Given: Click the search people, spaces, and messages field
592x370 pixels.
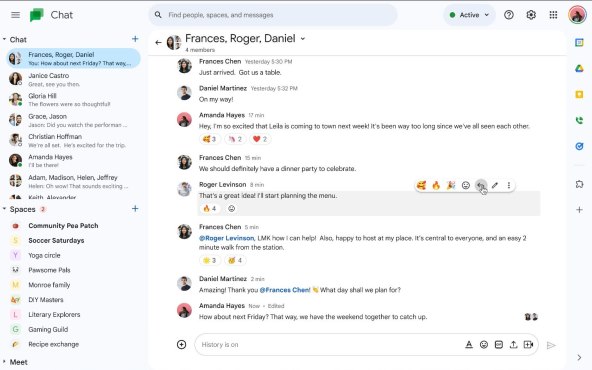Looking at the screenshot, I should pyautogui.click(x=273, y=15).
